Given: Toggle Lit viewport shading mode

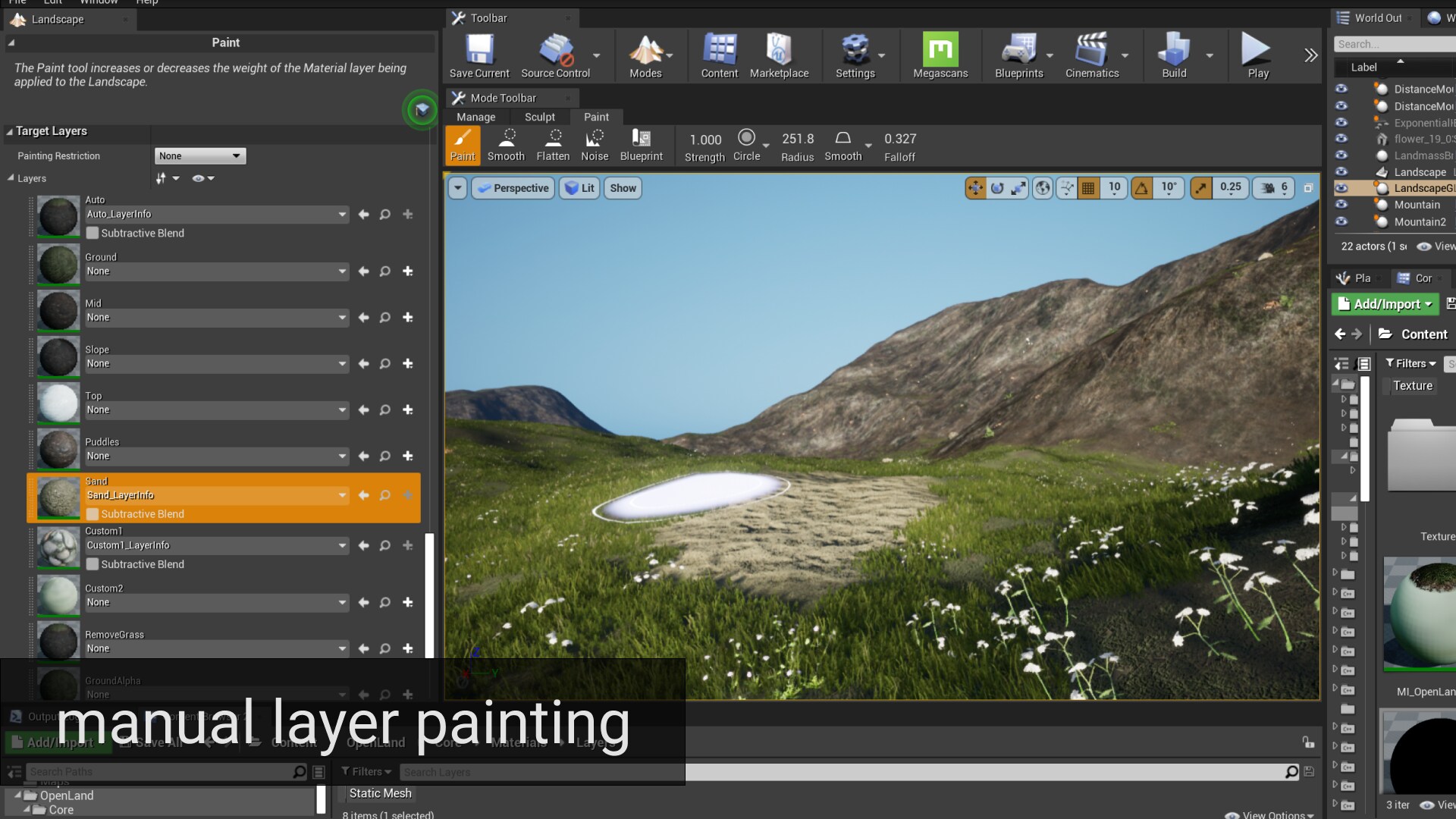Looking at the screenshot, I should (x=579, y=188).
